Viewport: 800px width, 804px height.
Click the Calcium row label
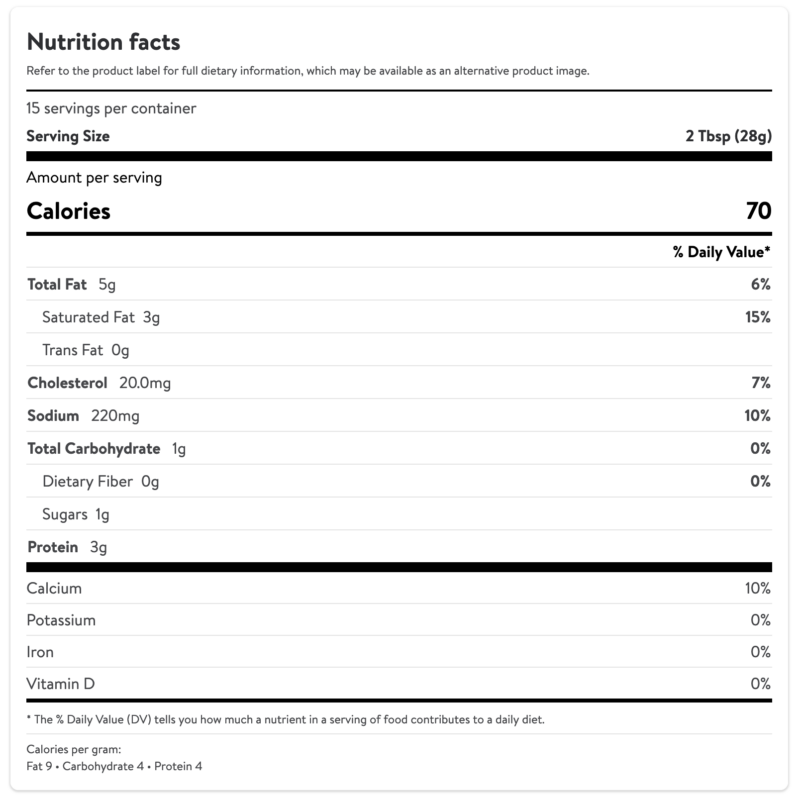point(54,588)
